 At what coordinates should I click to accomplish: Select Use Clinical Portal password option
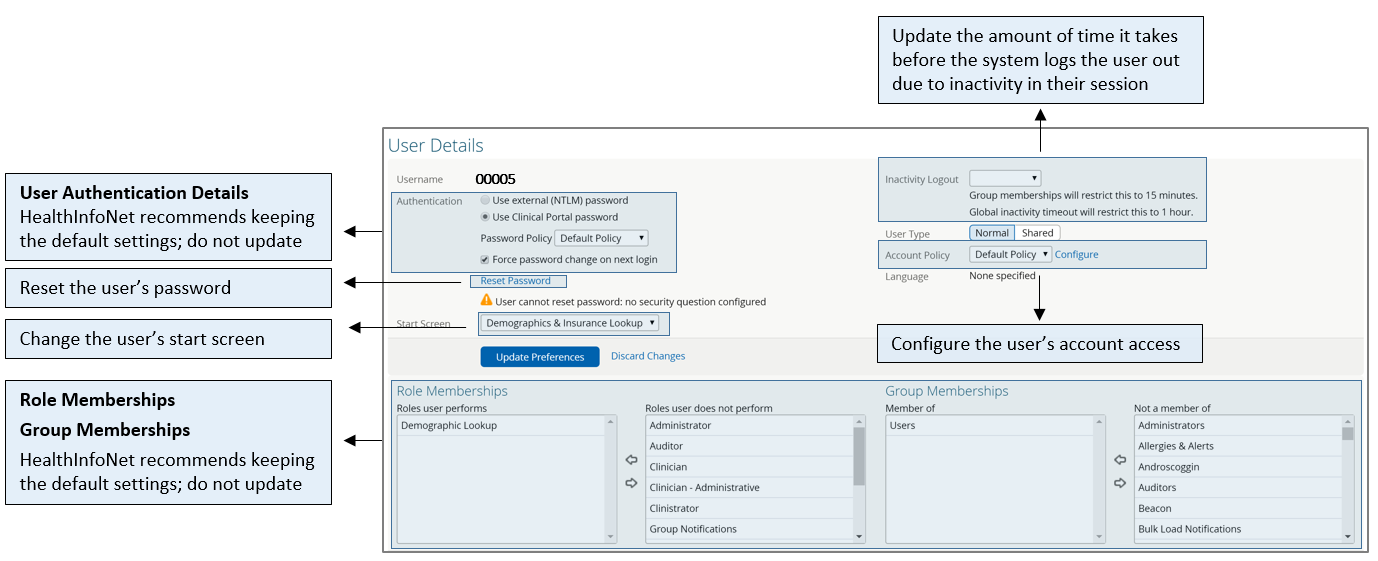(486, 217)
